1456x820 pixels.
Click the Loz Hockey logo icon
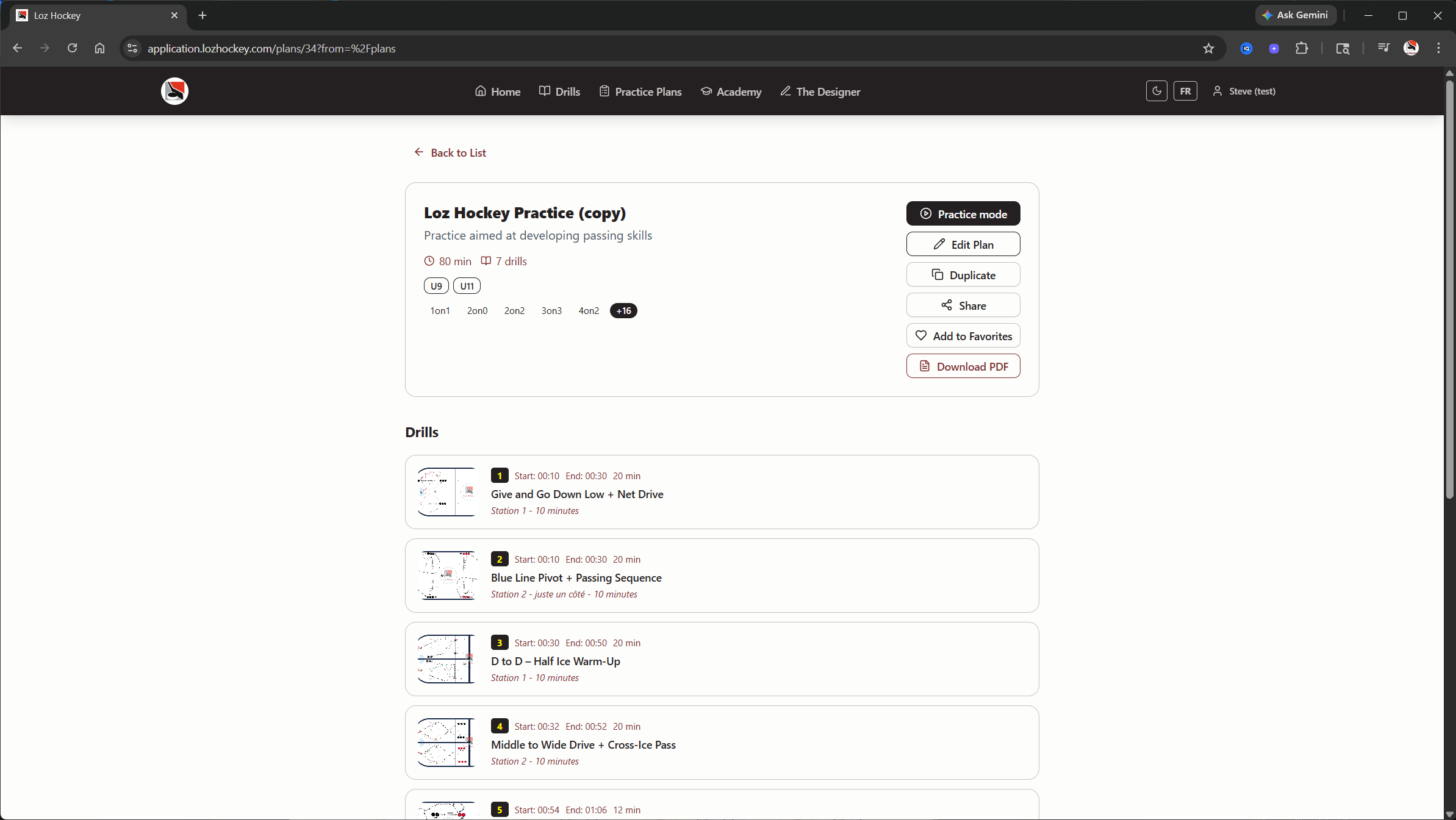(x=174, y=91)
